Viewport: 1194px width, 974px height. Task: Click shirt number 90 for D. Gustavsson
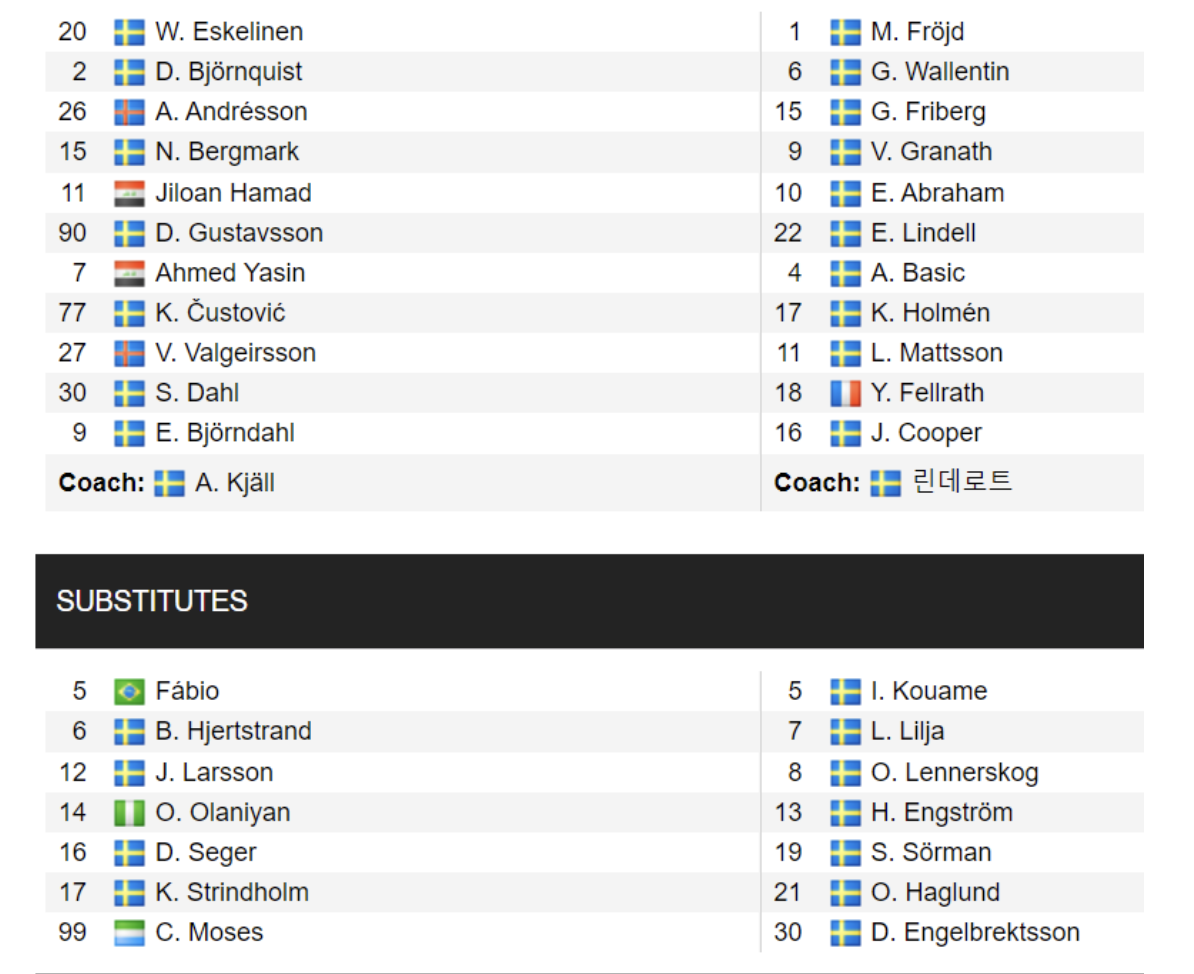(x=73, y=233)
